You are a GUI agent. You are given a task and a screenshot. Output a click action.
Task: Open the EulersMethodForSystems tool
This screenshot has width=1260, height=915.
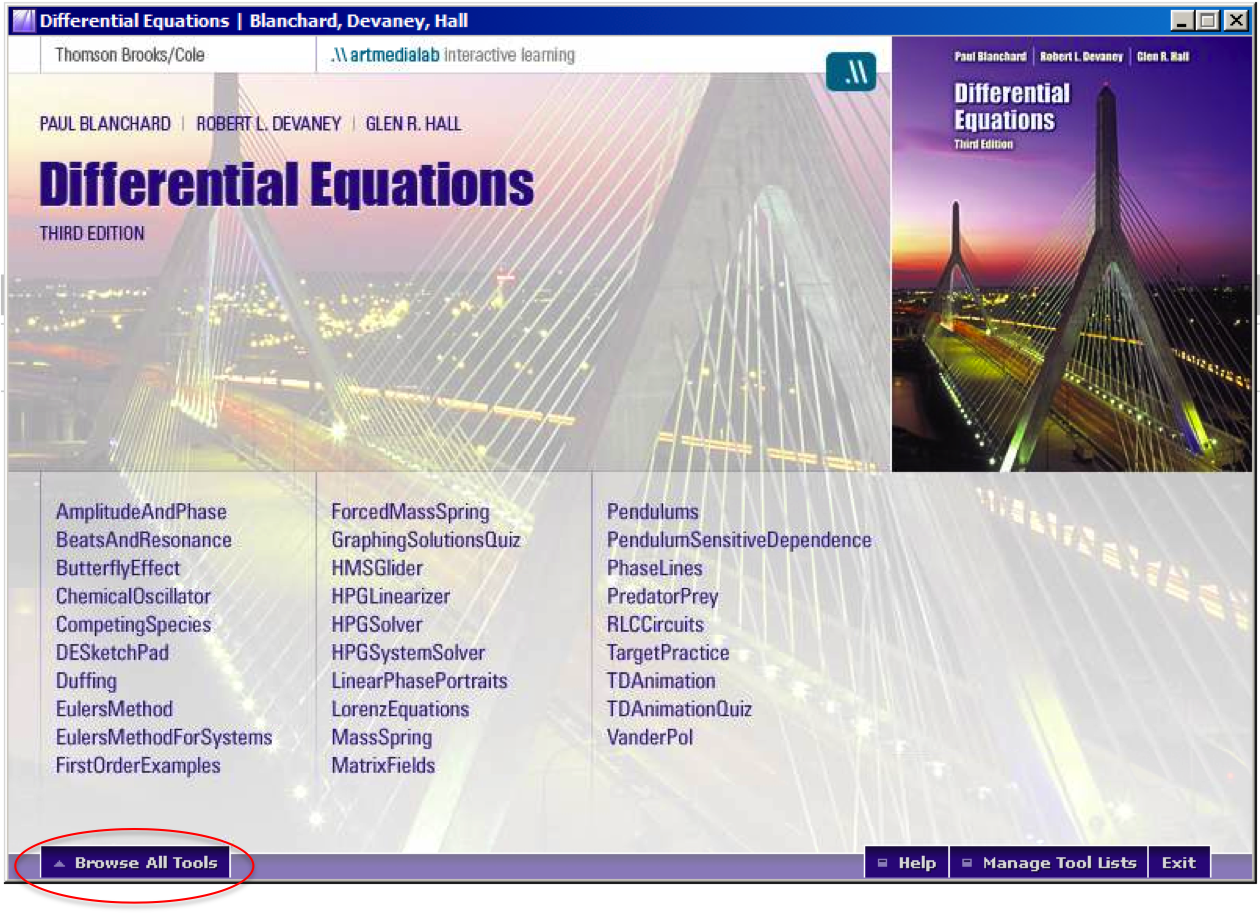point(164,737)
